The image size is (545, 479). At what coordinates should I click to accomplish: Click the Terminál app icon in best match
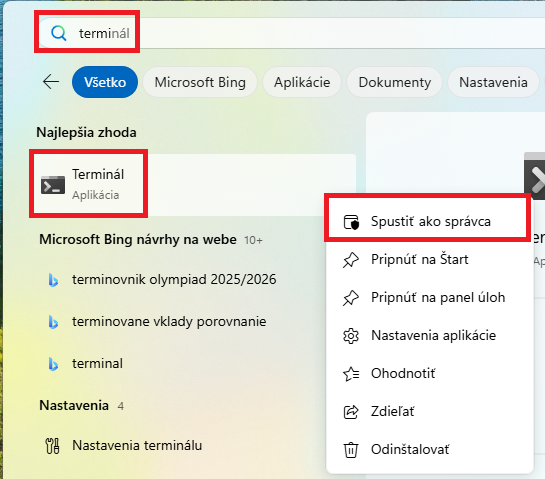pos(53,185)
